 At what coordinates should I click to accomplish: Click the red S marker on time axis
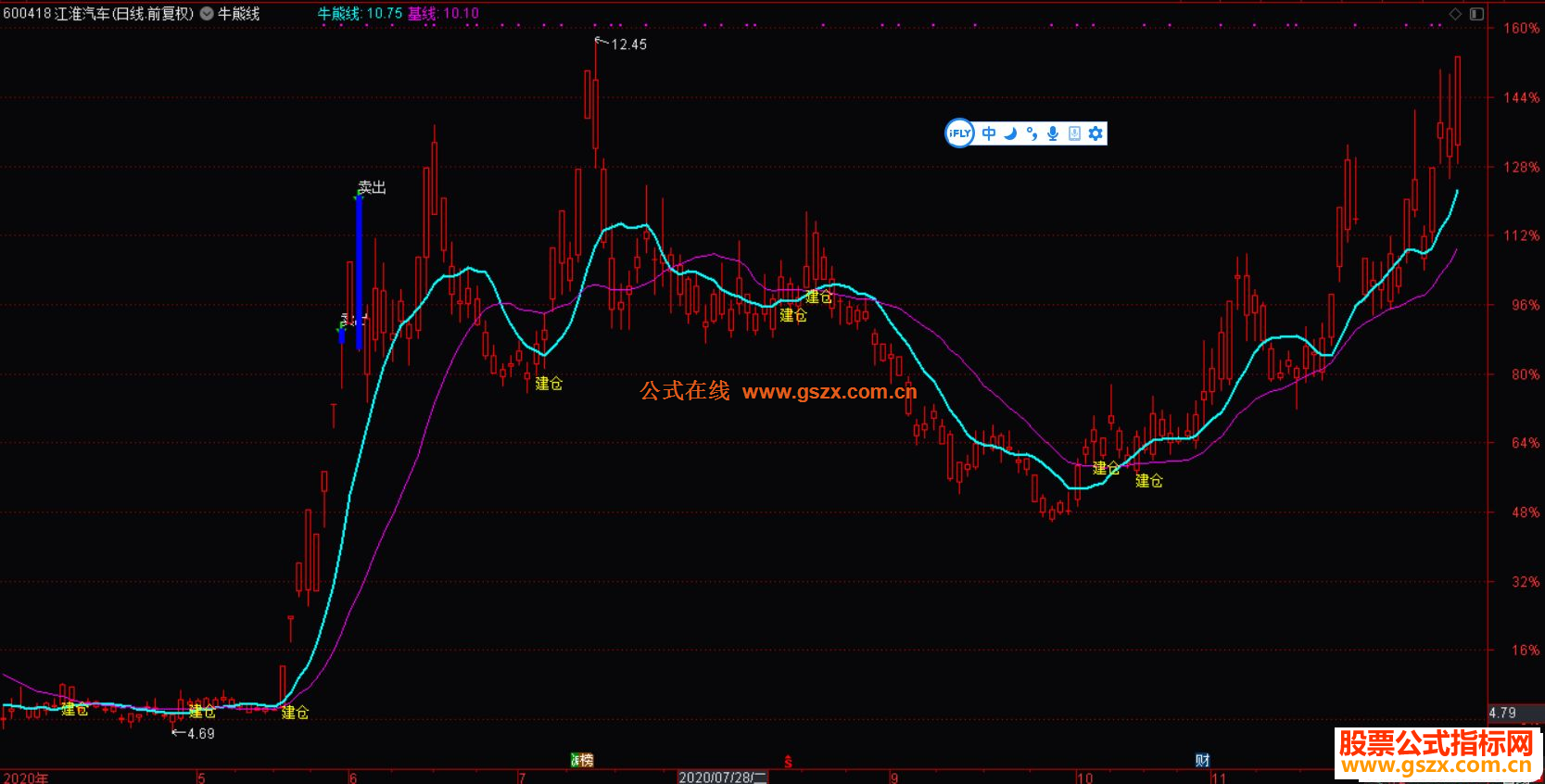click(789, 762)
